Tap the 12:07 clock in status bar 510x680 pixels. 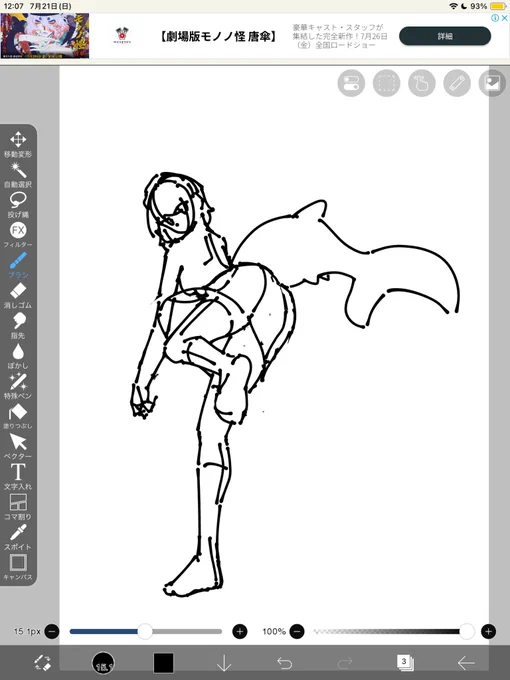(x=13, y=6)
